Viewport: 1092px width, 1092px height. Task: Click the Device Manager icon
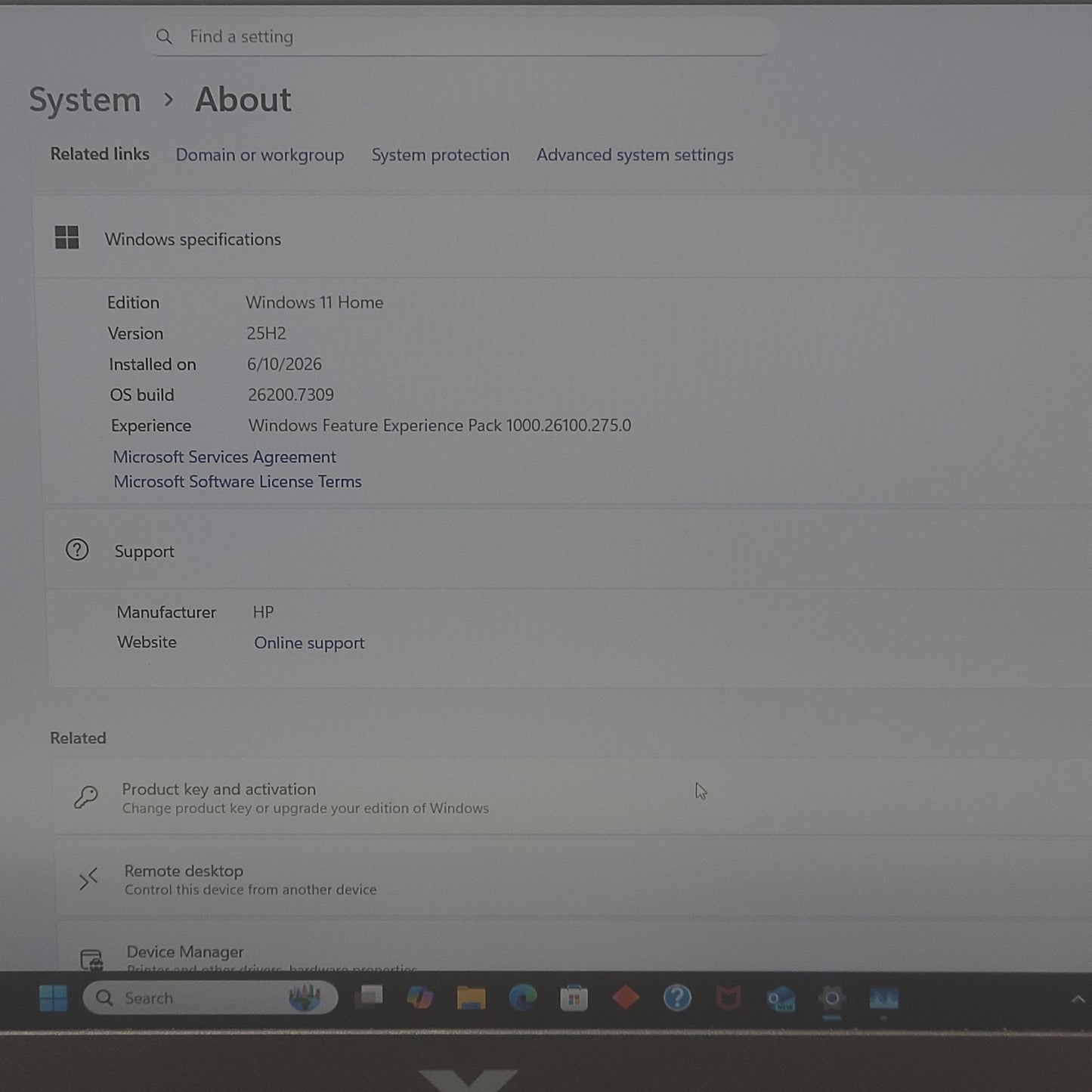(x=91, y=960)
